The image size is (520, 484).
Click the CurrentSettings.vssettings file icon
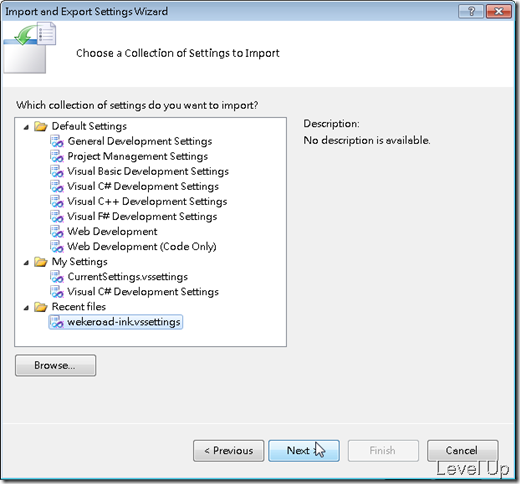point(57,277)
